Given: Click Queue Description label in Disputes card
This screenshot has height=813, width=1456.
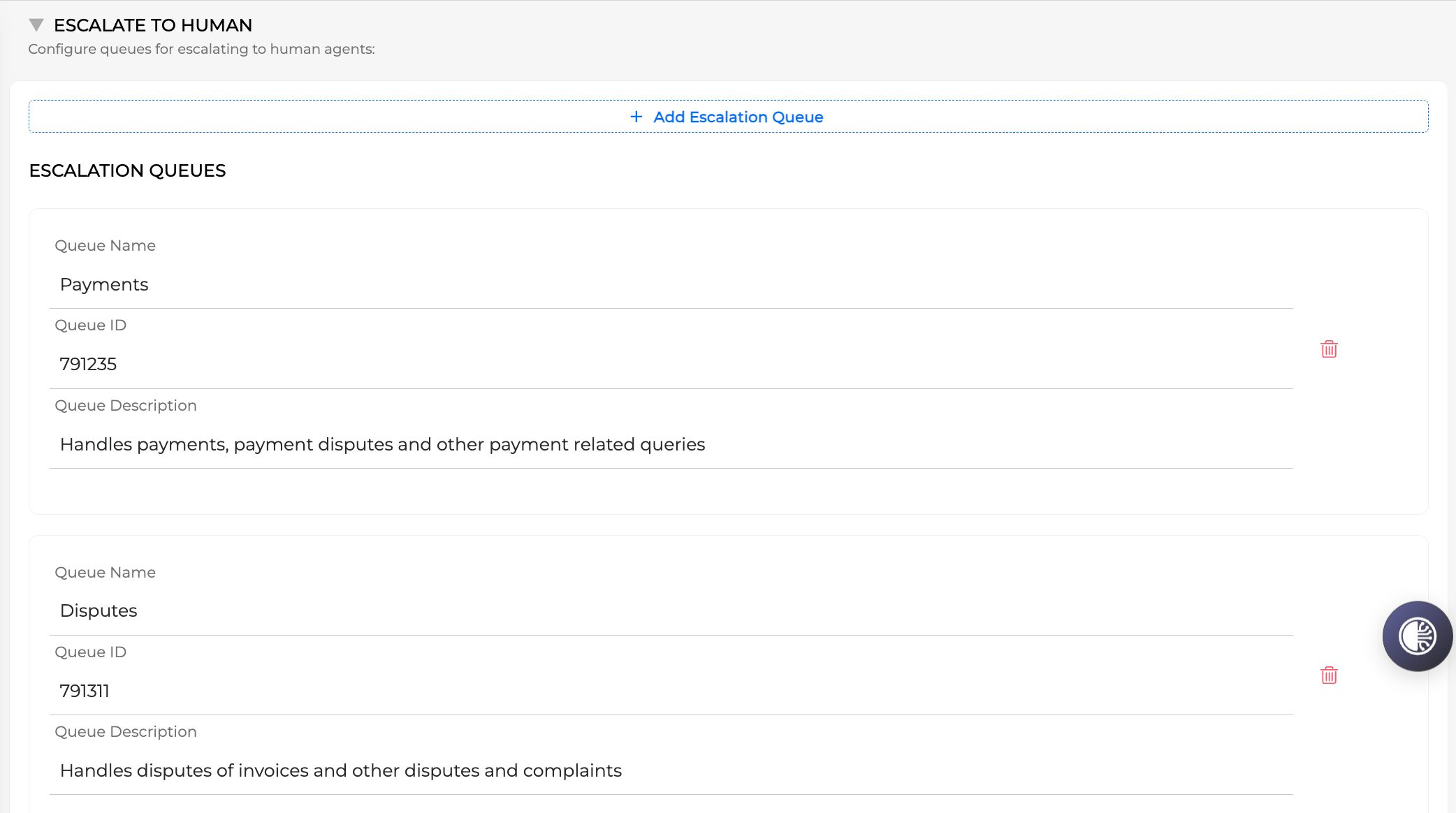Looking at the screenshot, I should [126, 732].
